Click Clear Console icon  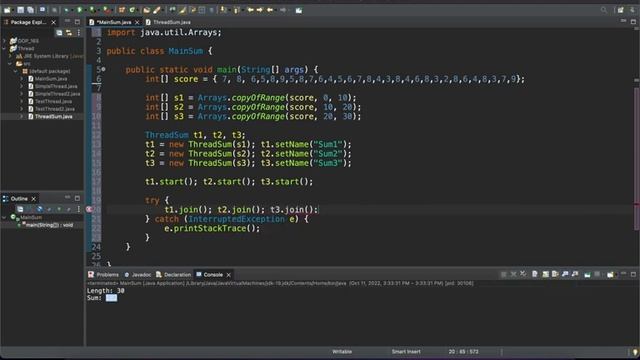point(535,274)
